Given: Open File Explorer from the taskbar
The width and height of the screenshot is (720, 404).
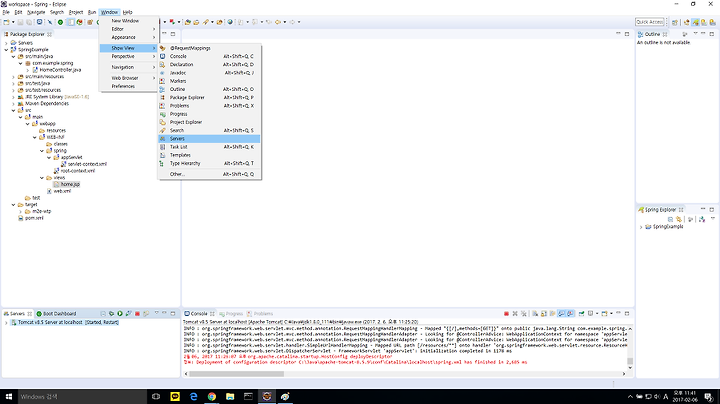Looking at the screenshot, I should point(230,397).
